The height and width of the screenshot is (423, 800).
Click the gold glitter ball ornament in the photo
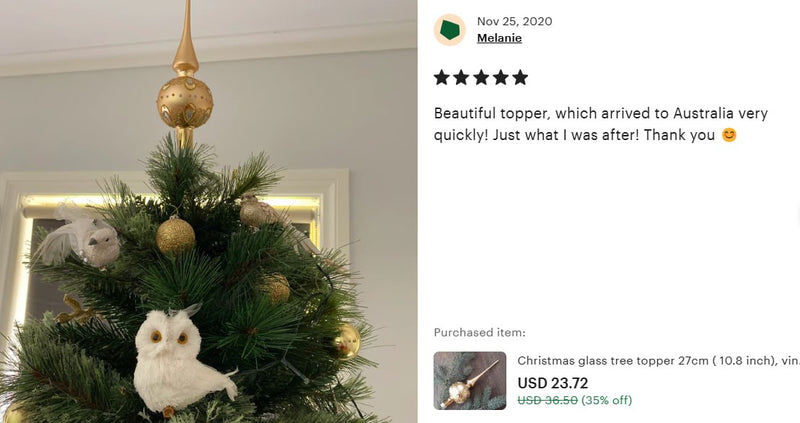175,235
